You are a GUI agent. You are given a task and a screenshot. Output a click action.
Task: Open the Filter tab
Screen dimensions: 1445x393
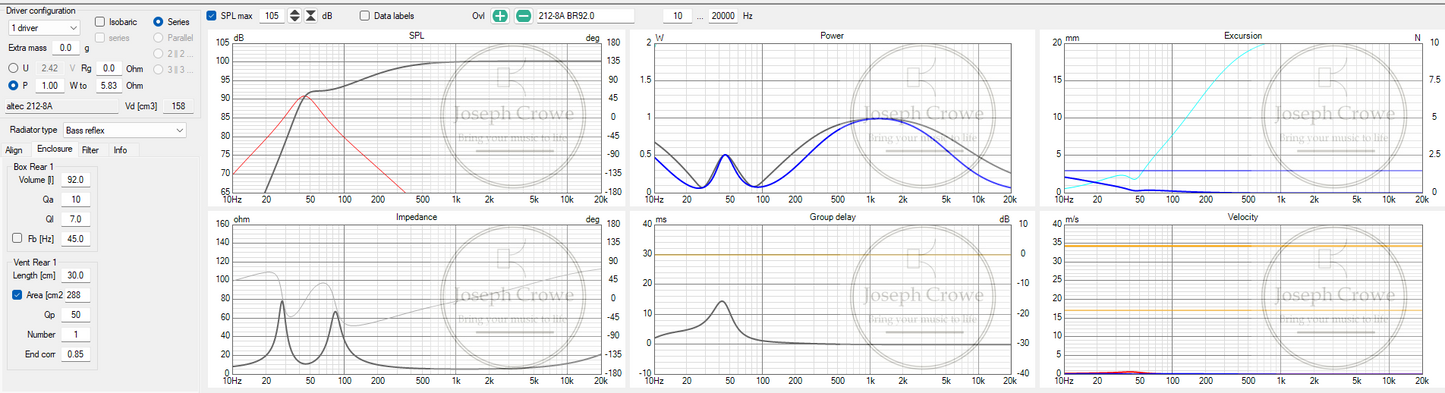90,150
